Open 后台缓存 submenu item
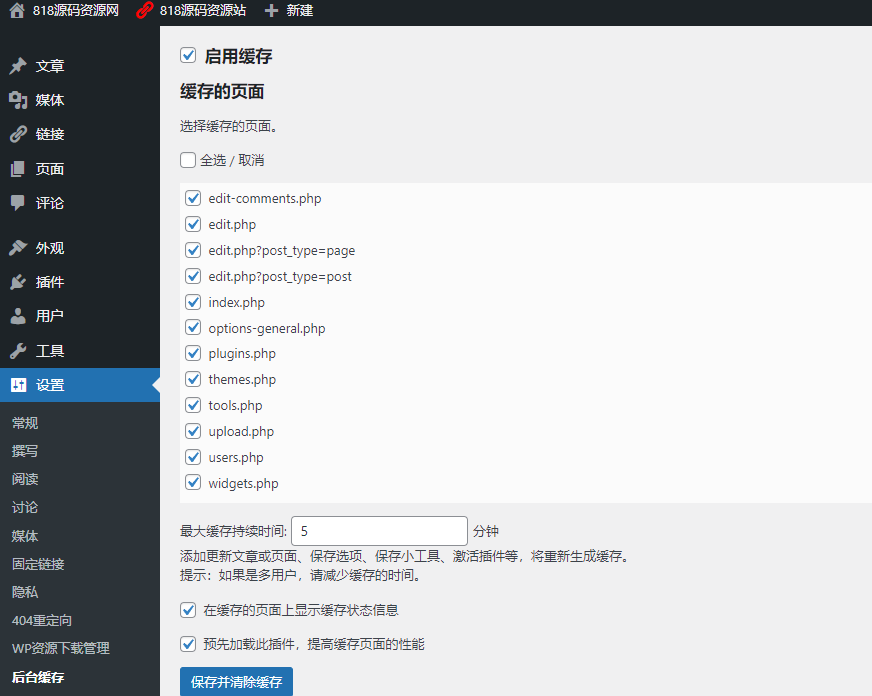 click(x=38, y=677)
